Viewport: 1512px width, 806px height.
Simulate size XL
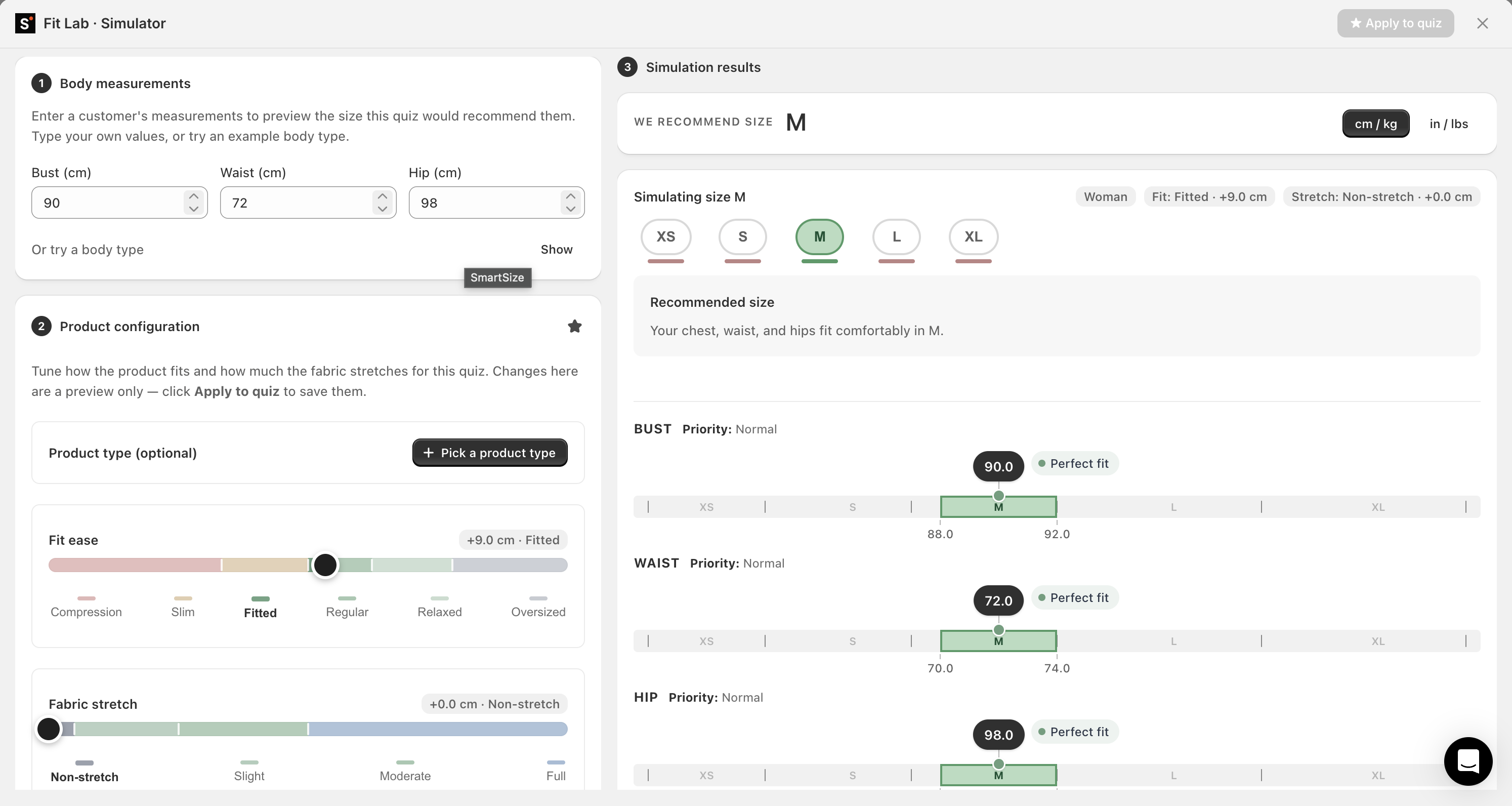coord(973,237)
